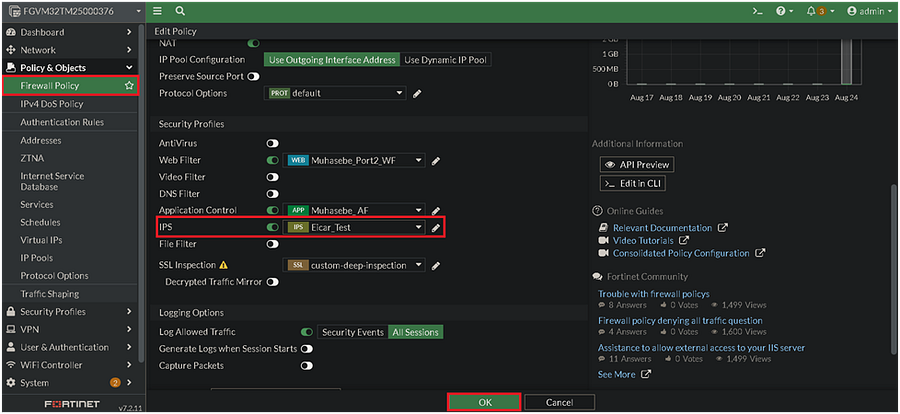Viewport: 900px width, 414px height.
Task: Open IPv4 DoS Policy menu item
Action: 52,104
